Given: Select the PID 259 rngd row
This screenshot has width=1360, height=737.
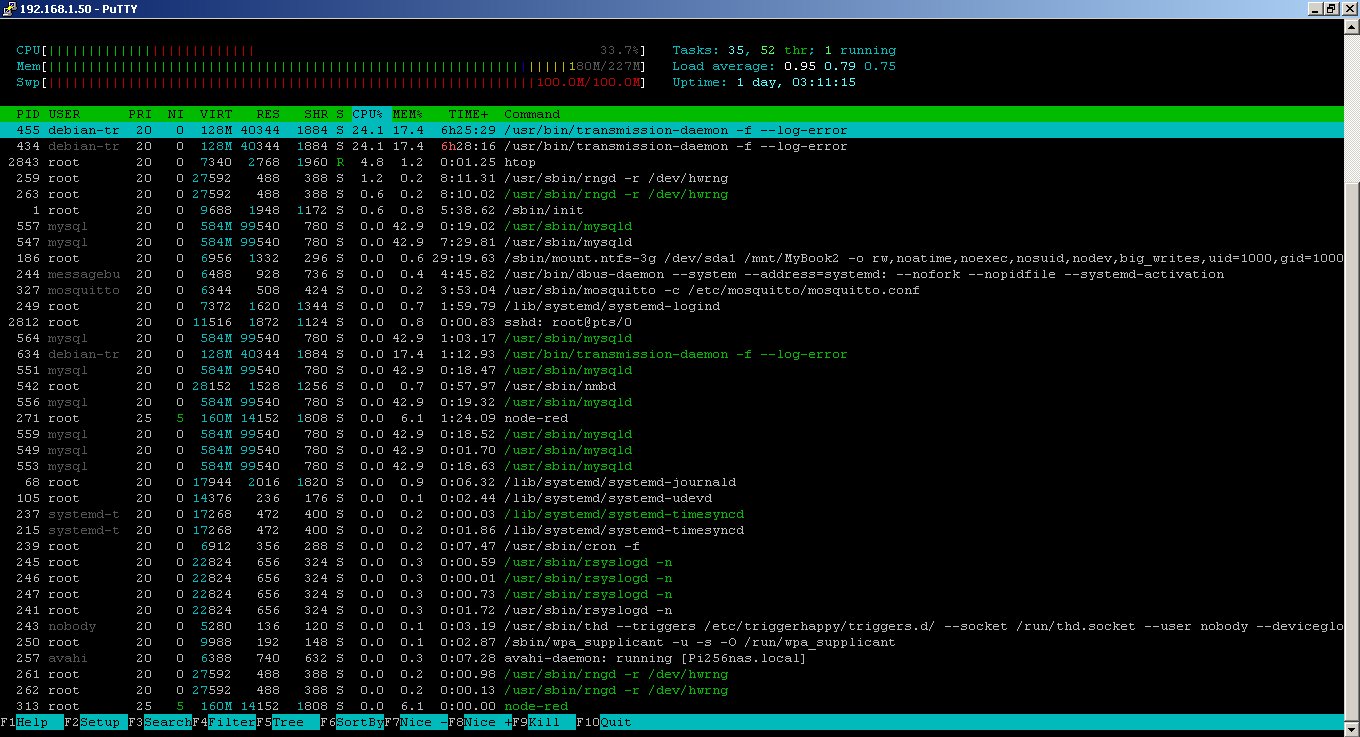Looking at the screenshot, I should click(x=672, y=178).
